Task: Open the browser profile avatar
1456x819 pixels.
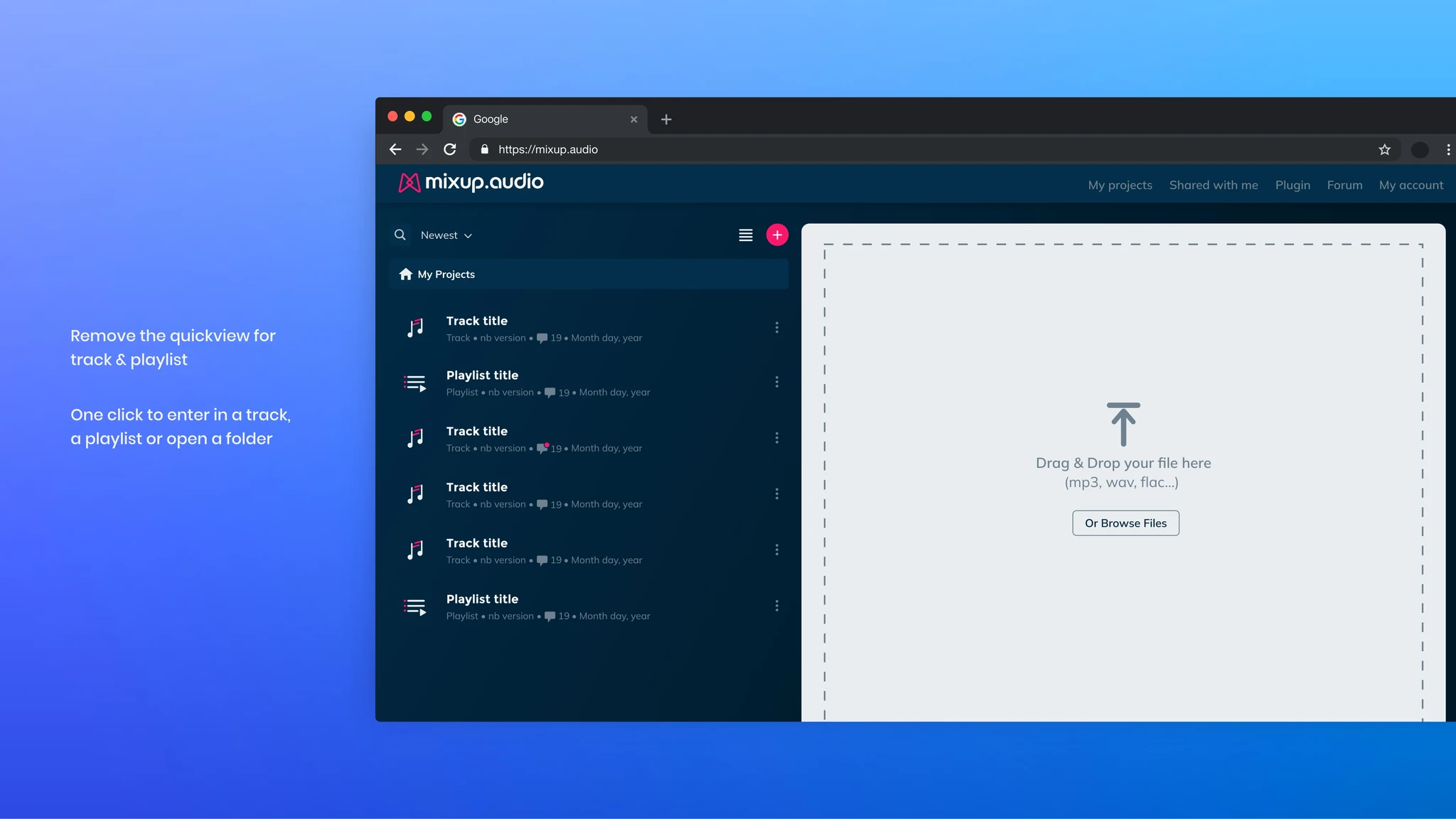Action: click(1420, 149)
